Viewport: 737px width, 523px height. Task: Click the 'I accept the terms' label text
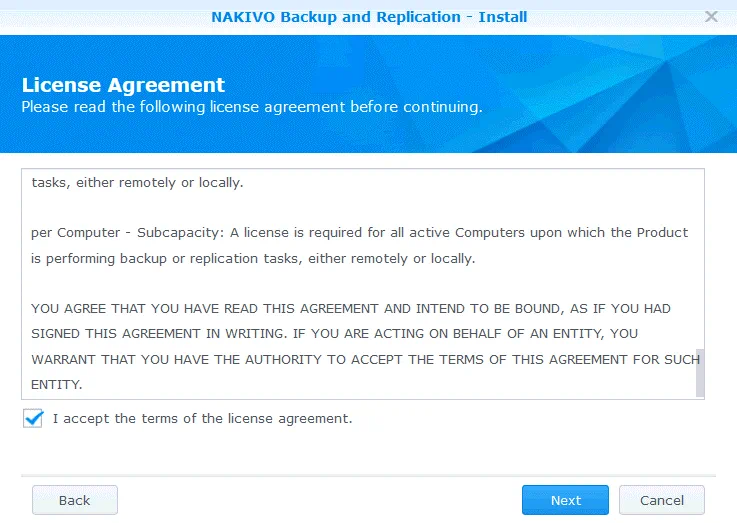202,419
